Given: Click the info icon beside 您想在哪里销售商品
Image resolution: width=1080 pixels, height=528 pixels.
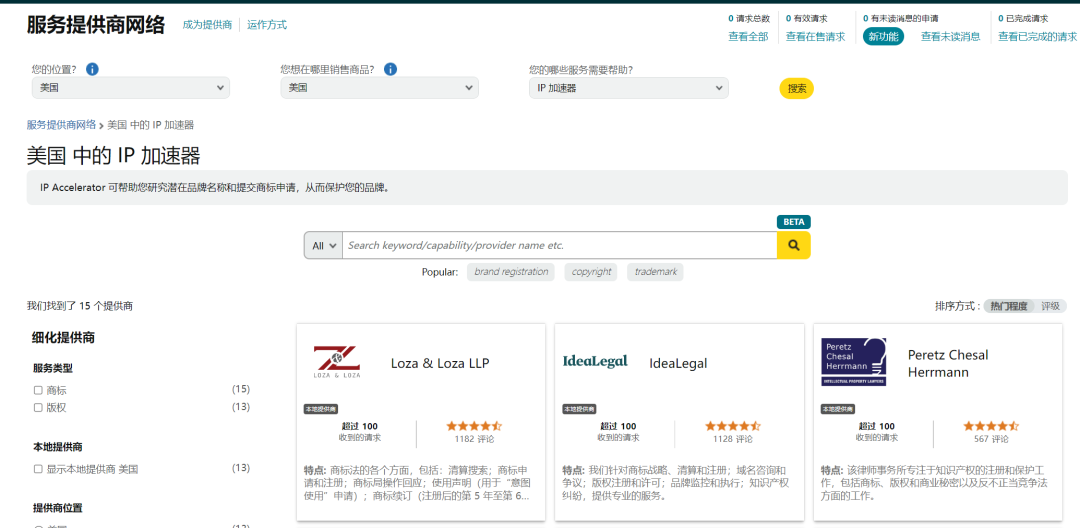Looking at the screenshot, I should tap(391, 69).
